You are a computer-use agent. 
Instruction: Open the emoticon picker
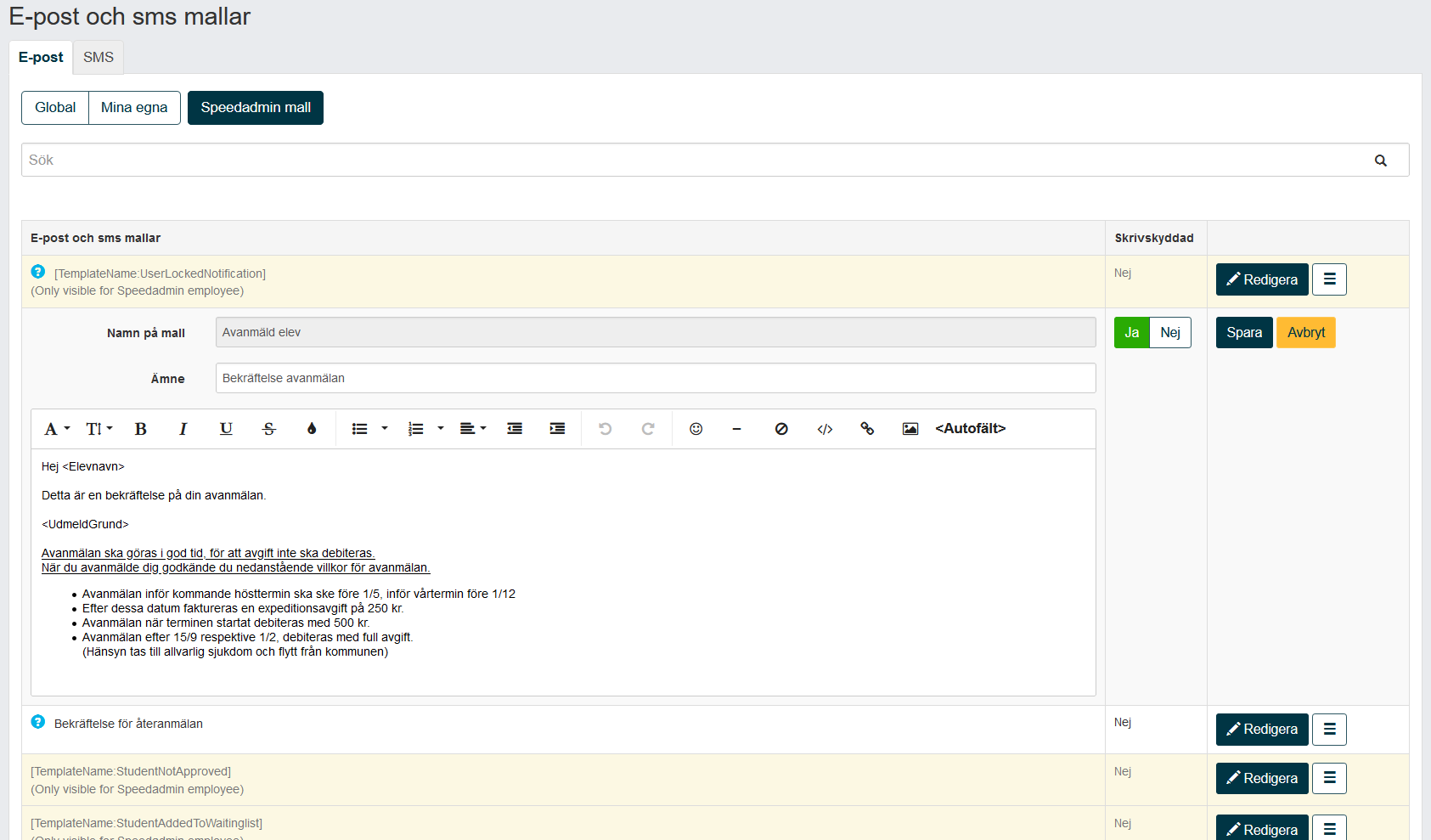[696, 429]
